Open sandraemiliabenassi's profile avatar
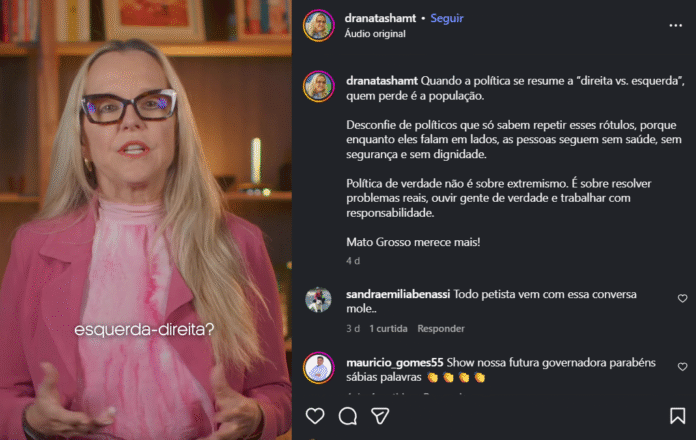Viewport: 696px width, 440px height. (318, 300)
